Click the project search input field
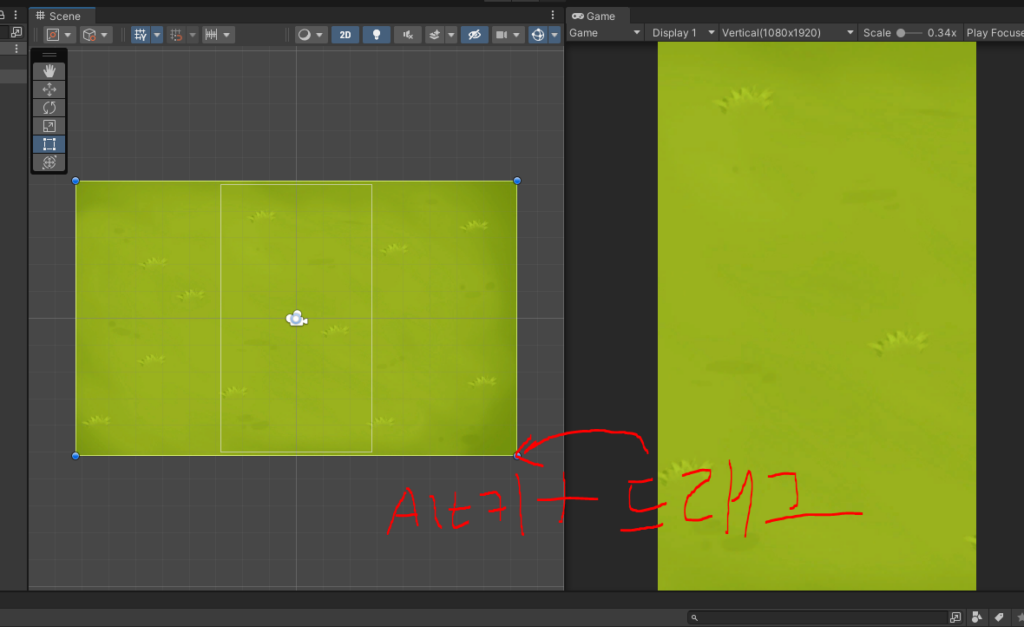 point(818,618)
